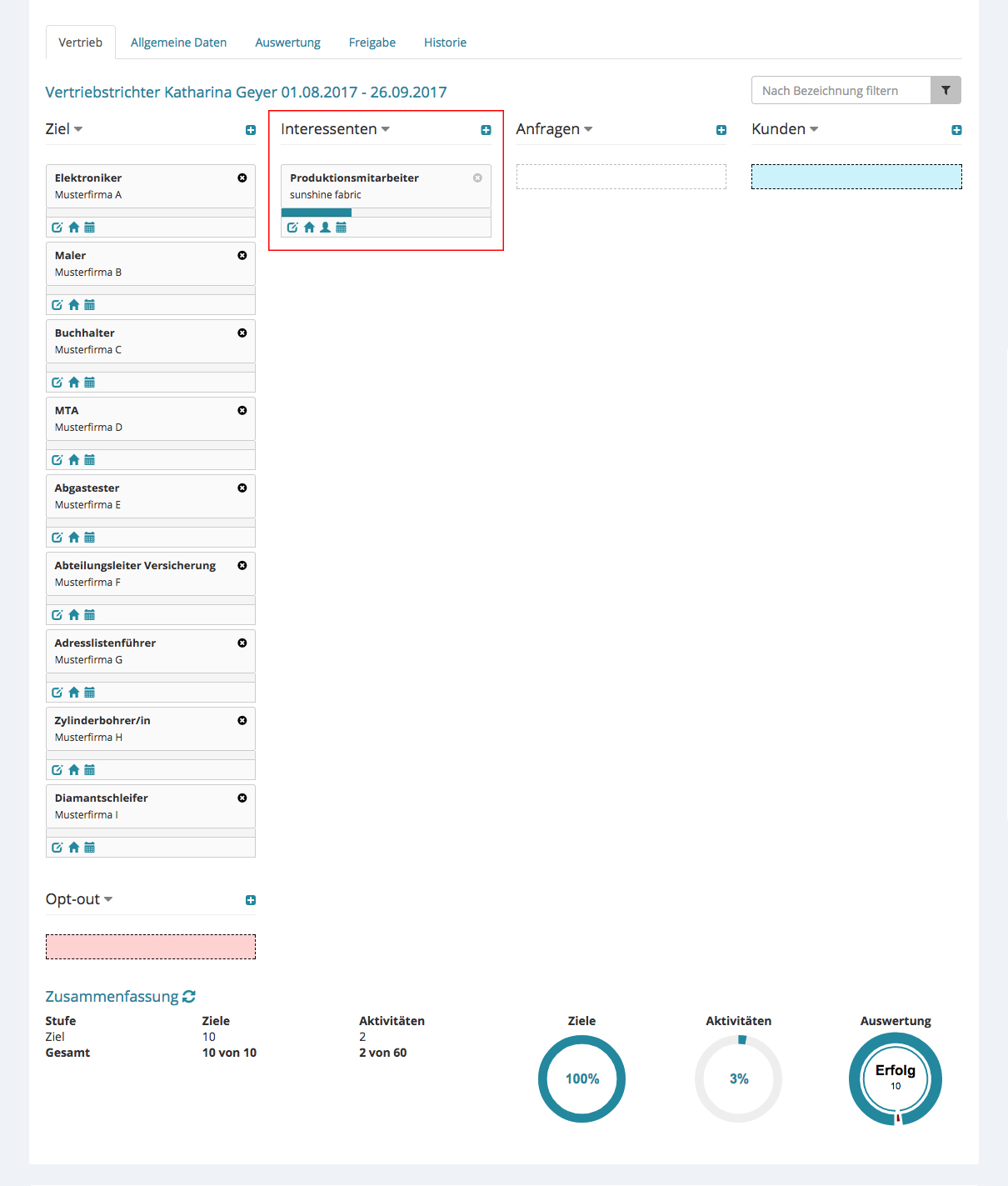Select the Abteilungsleiter Versicherung card title
The image size is (1008, 1186).
coord(135,565)
